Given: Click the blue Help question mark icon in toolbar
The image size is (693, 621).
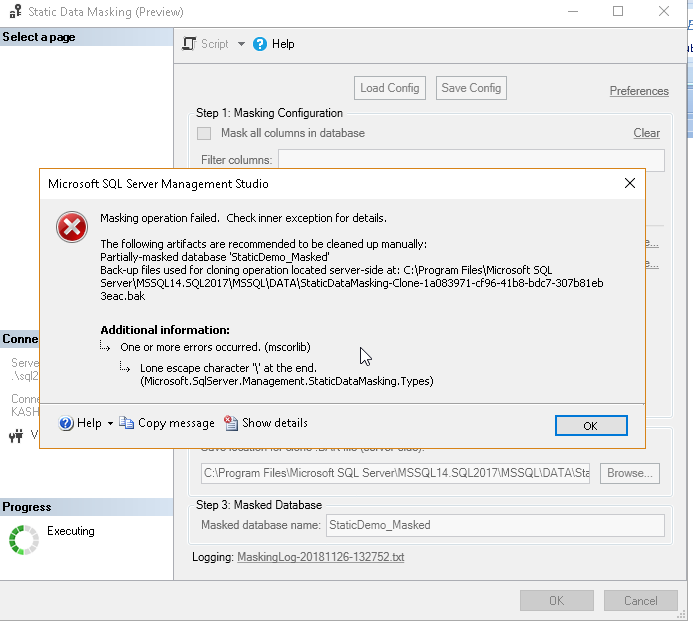Looking at the screenshot, I should tap(260, 44).
